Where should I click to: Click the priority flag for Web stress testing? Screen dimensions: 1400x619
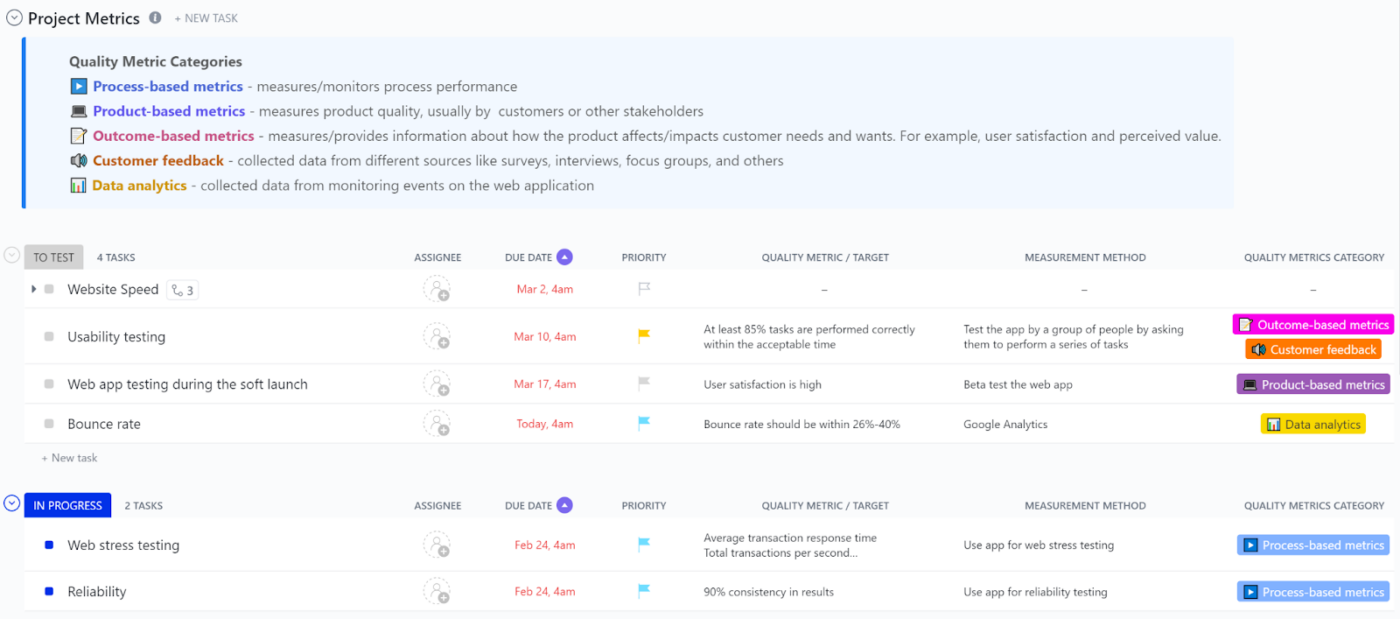tap(644, 545)
